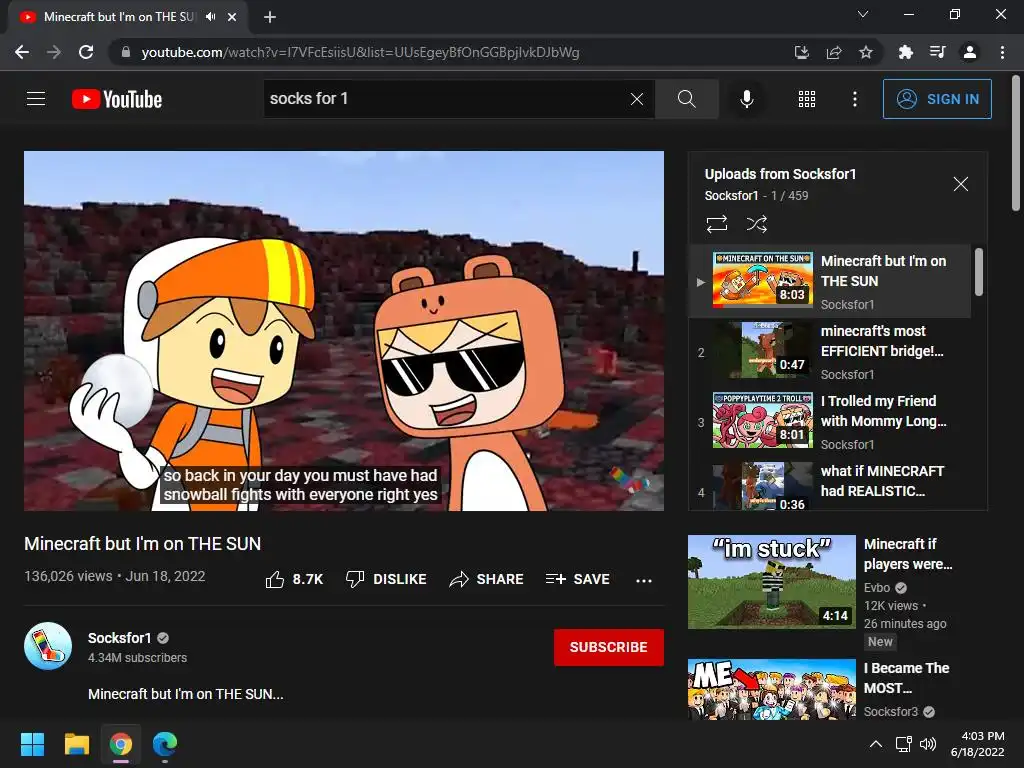Open the YouTube apps grid

807,99
